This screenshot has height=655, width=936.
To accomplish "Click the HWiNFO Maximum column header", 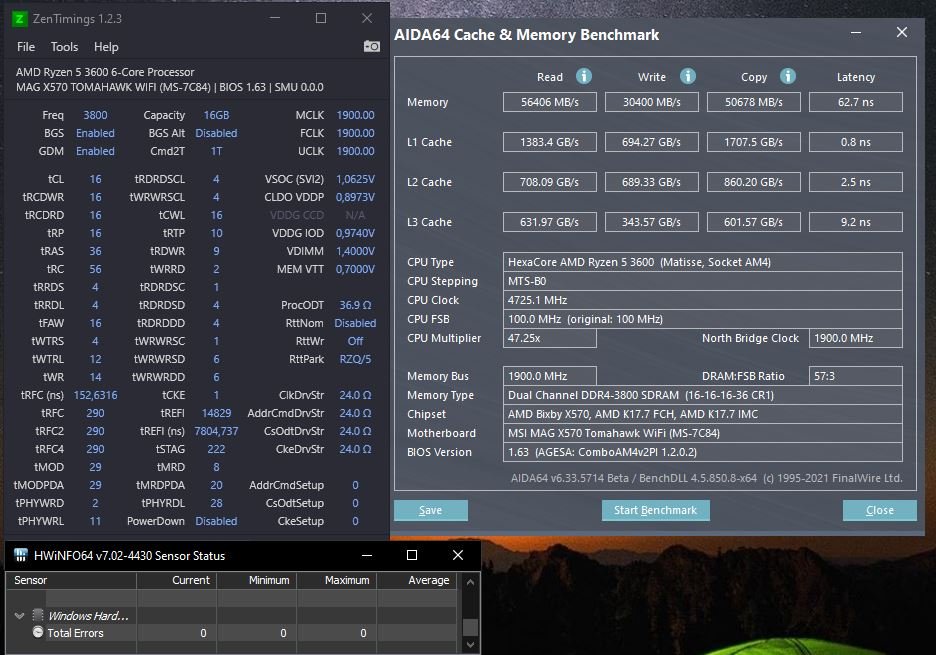I will tap(337, 580).
